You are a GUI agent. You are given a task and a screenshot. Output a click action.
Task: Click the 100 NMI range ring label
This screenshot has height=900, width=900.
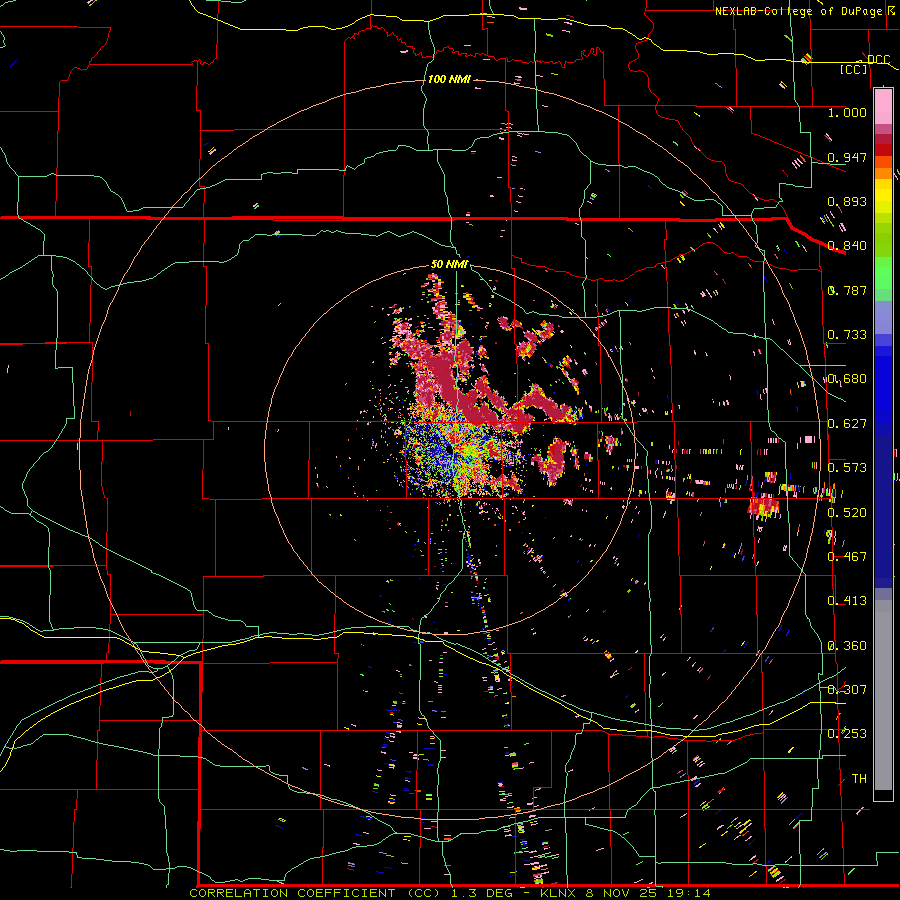449,79
